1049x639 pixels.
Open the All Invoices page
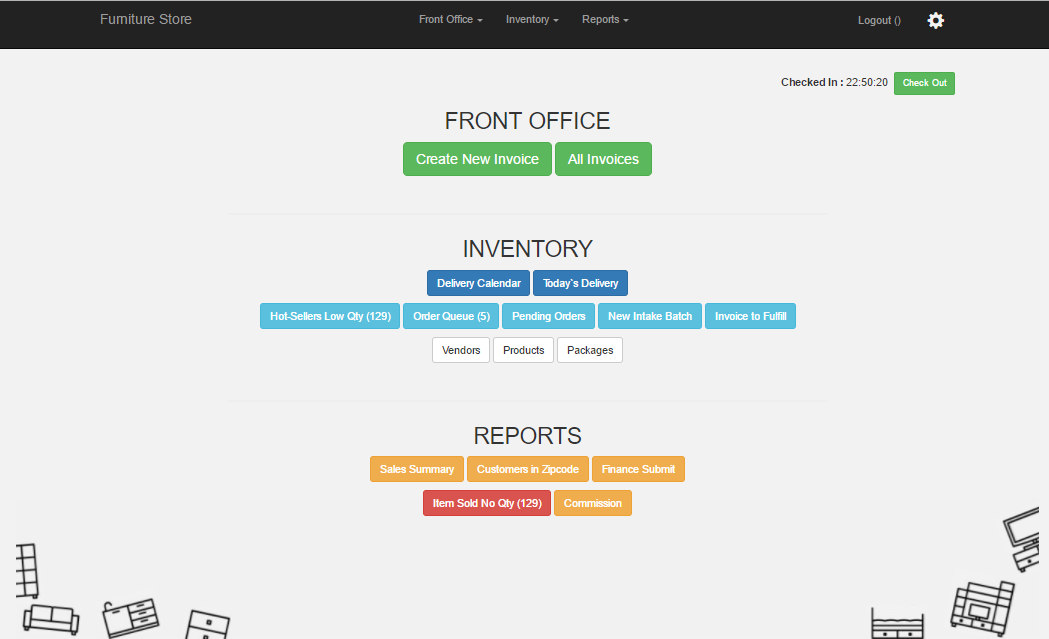[603, 159]
